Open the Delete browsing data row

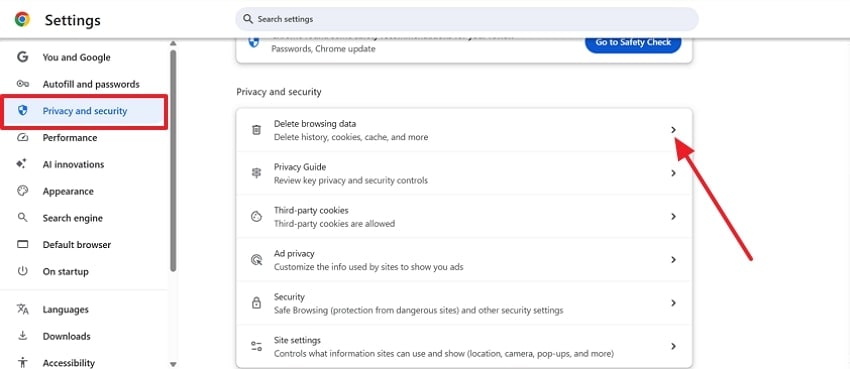464,130
